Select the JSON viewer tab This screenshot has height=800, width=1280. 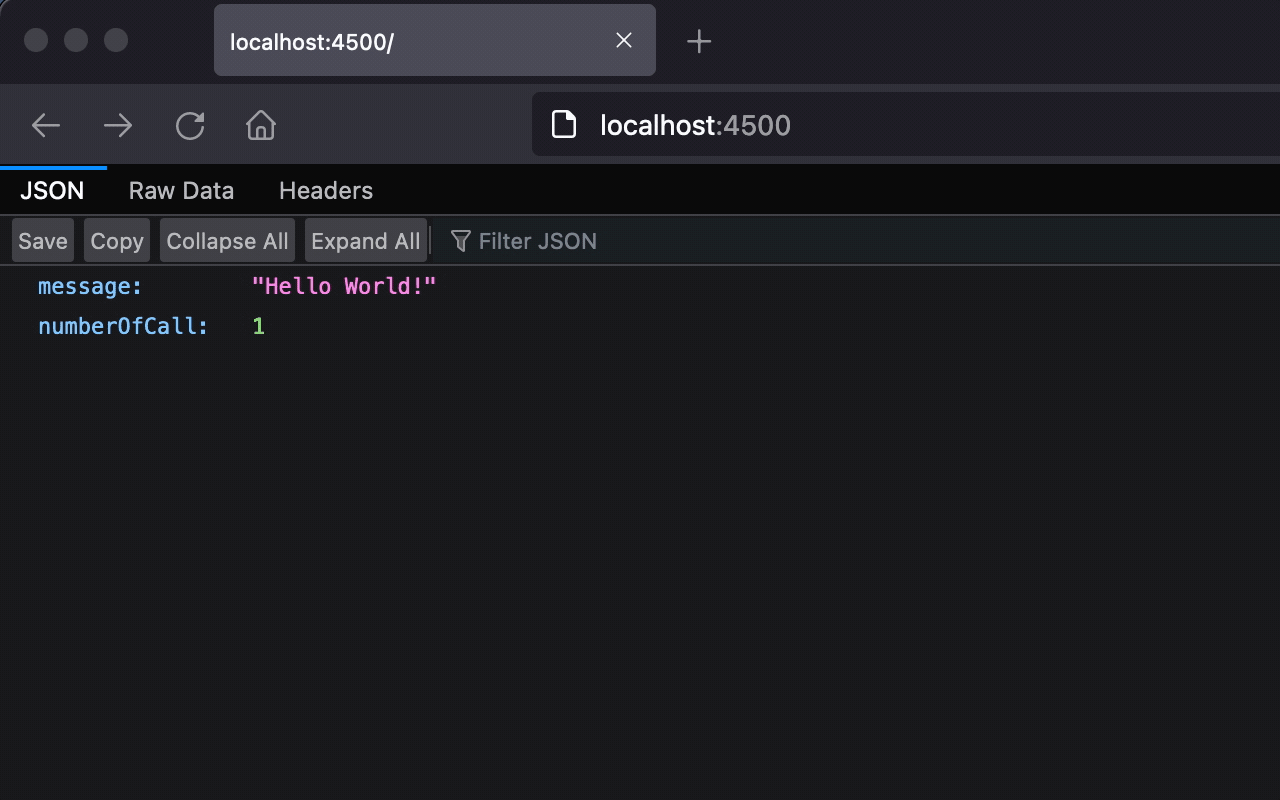(52, 190)
